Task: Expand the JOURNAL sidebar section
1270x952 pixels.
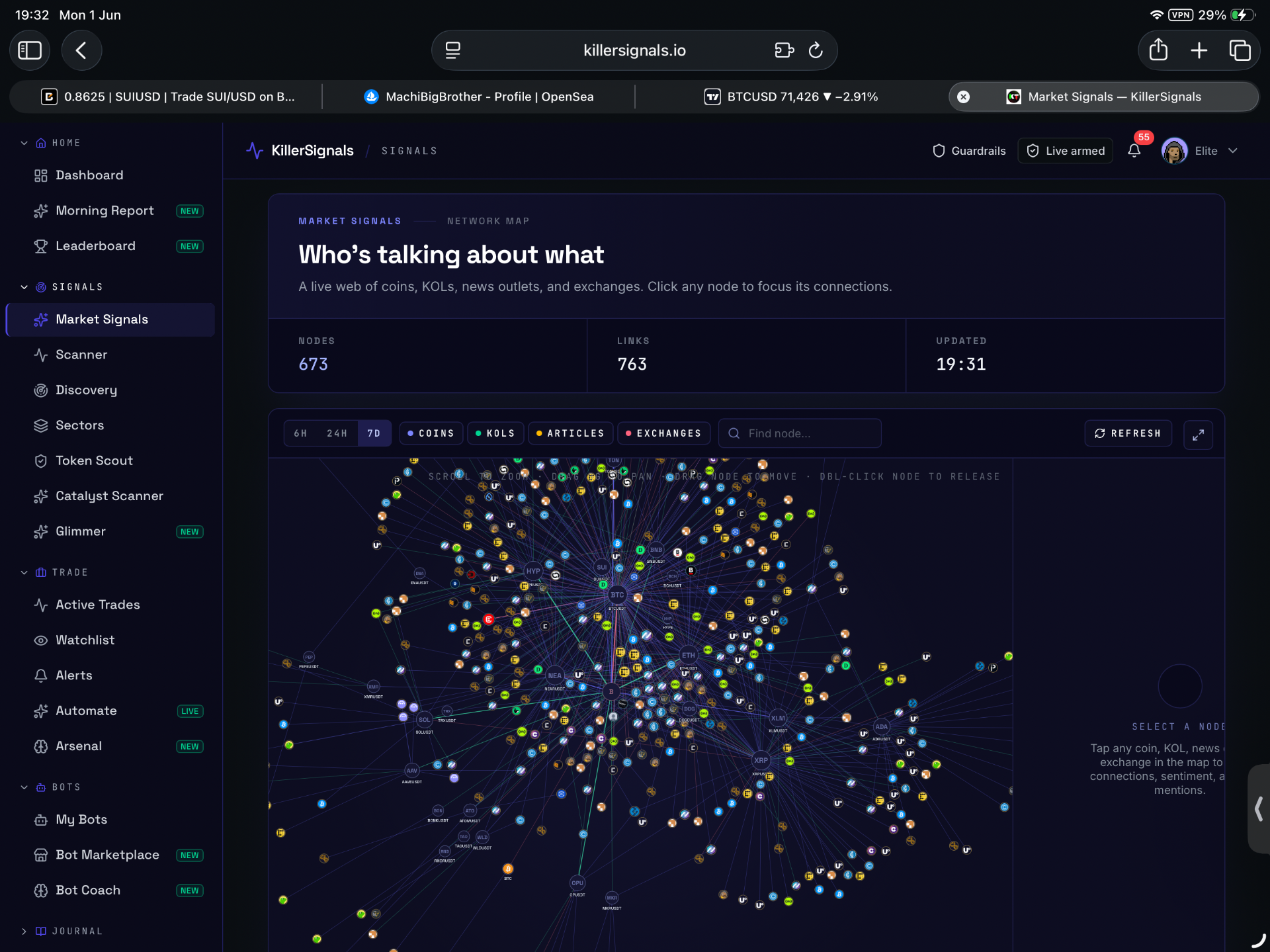Action: 24,931
